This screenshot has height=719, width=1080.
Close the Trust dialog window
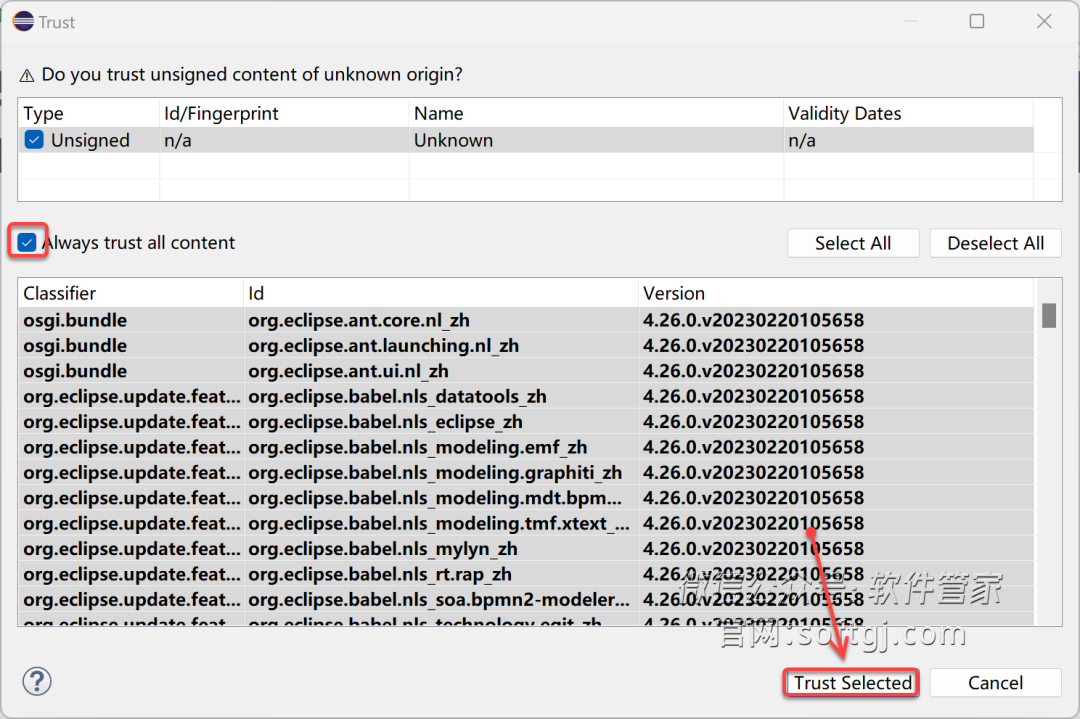point(1044,21)
